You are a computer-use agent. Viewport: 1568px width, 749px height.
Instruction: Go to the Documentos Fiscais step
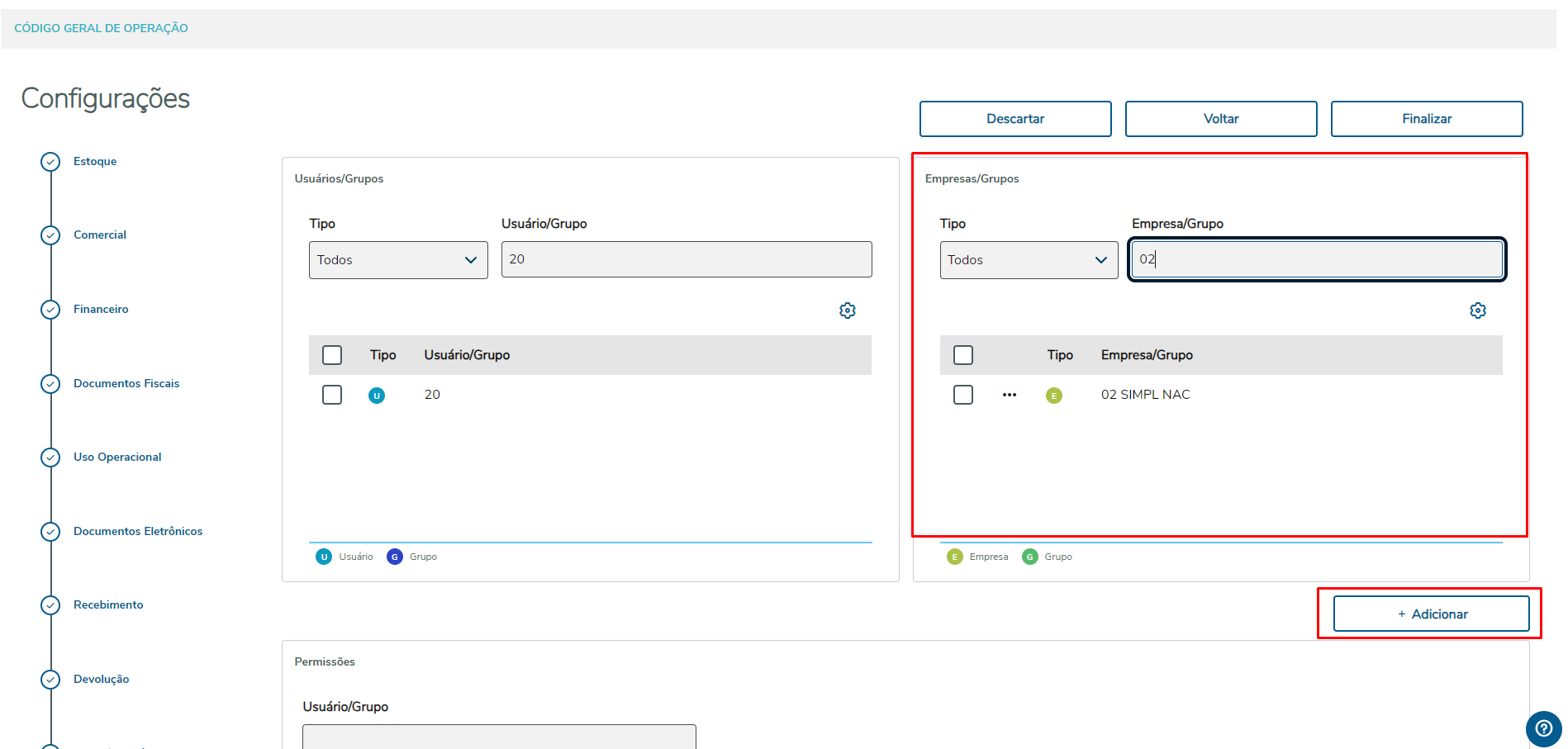(x=126, y=383)
